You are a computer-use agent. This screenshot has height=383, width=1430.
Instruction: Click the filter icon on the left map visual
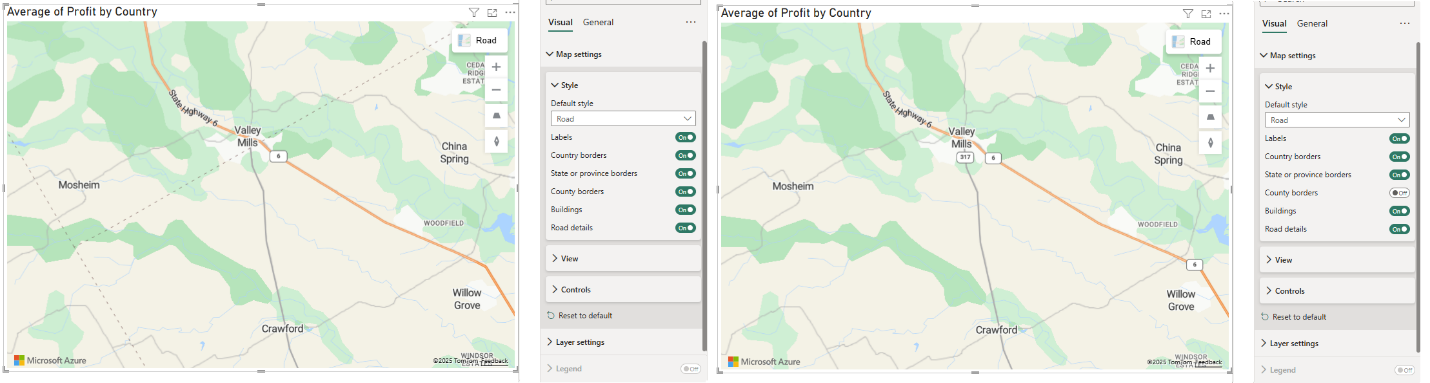[x=474, y=13]
